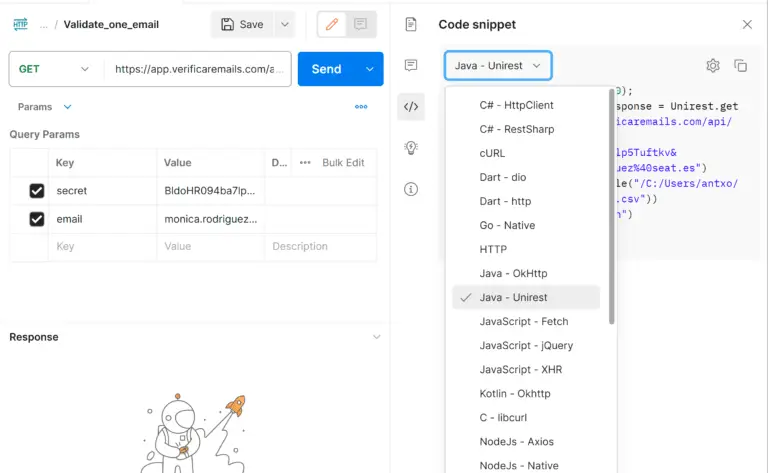
Task: Expand the Save options arrow
Action: [285, 24]
